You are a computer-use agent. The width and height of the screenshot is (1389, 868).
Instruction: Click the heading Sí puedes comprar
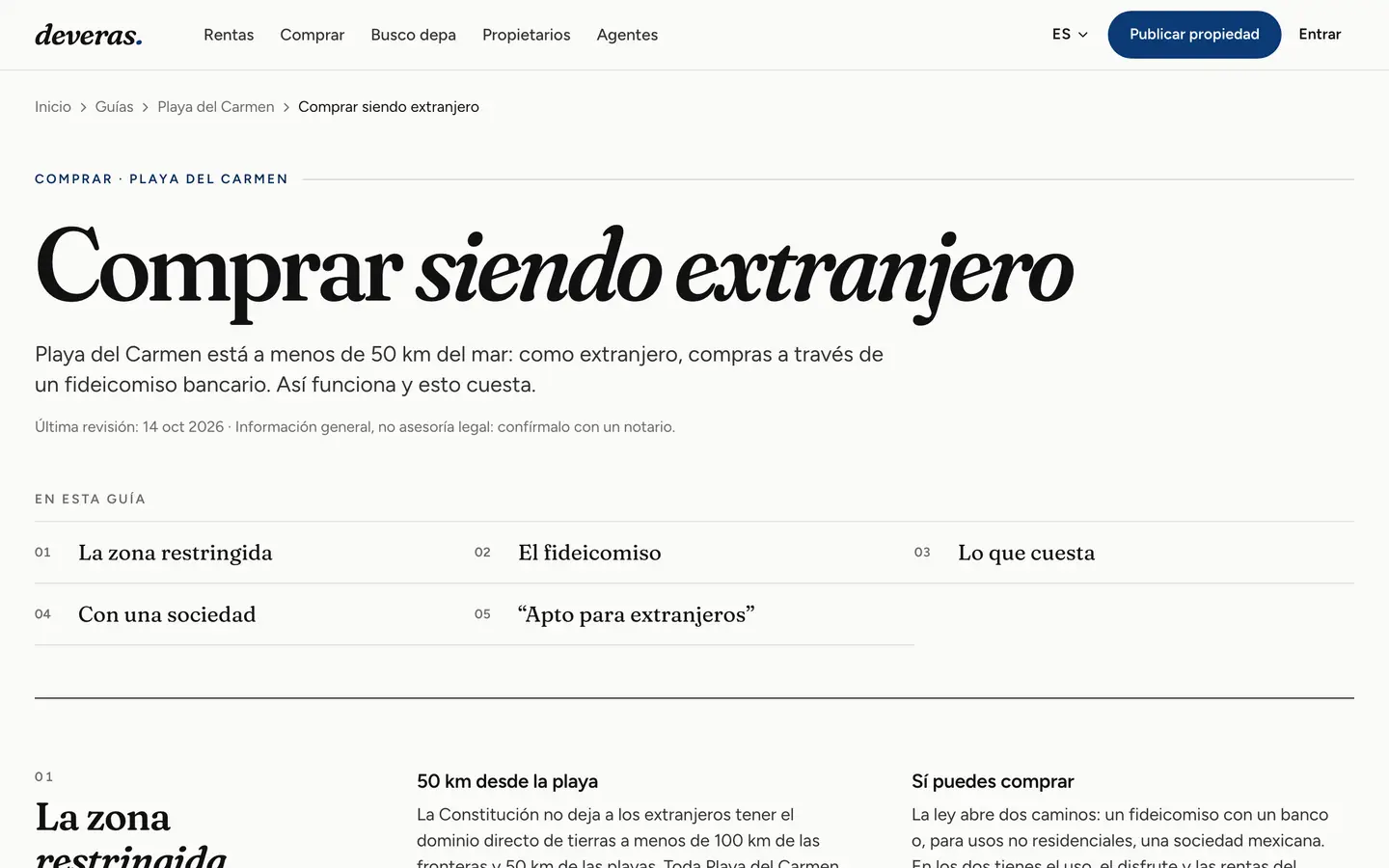pos(993,781)
